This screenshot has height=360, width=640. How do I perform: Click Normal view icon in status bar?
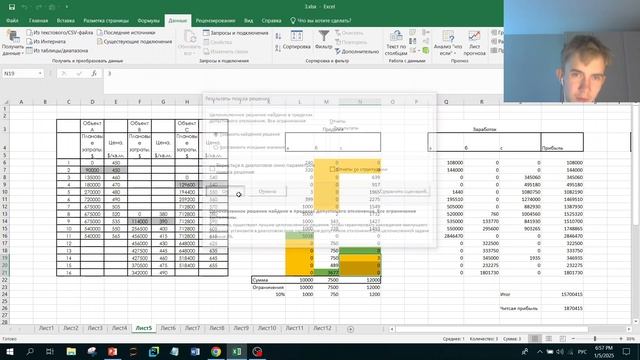tap(535, 339)
